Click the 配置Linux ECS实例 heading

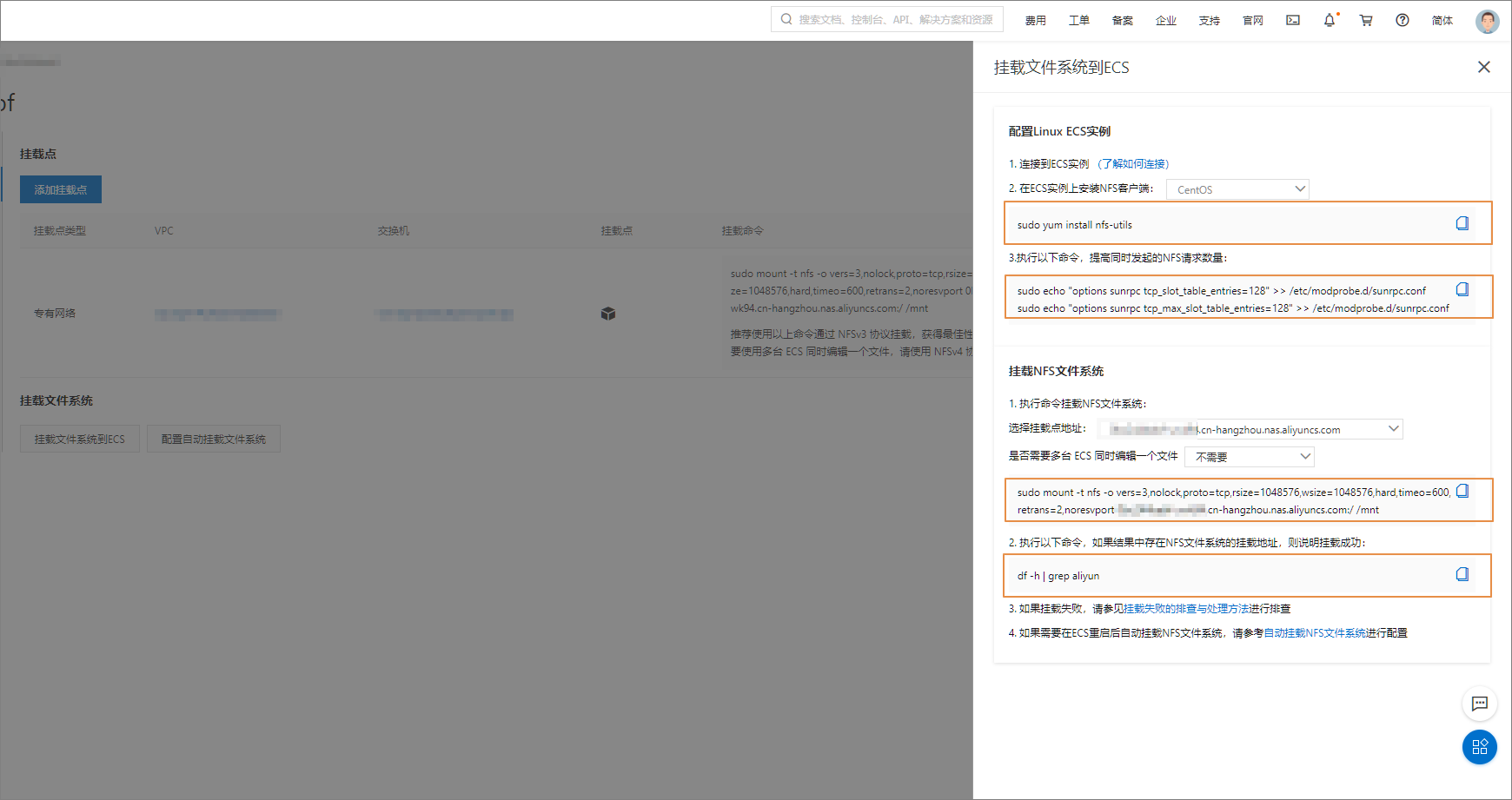pos(1058,131)
